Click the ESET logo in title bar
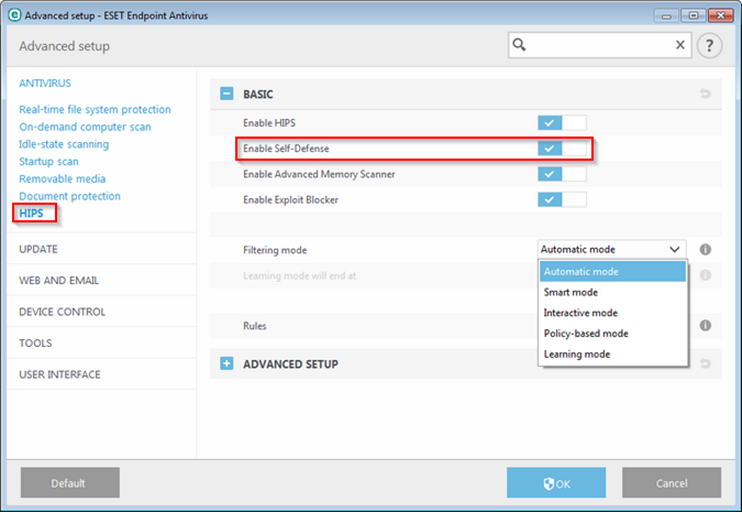Viewport: 742px width, 512px height. coord(15,15)
